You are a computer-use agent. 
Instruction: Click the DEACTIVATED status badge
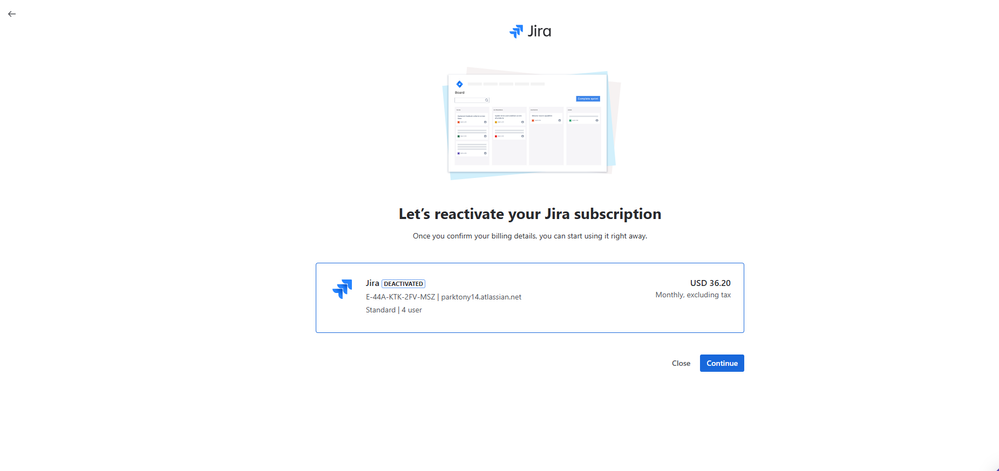tap(403, 284)
